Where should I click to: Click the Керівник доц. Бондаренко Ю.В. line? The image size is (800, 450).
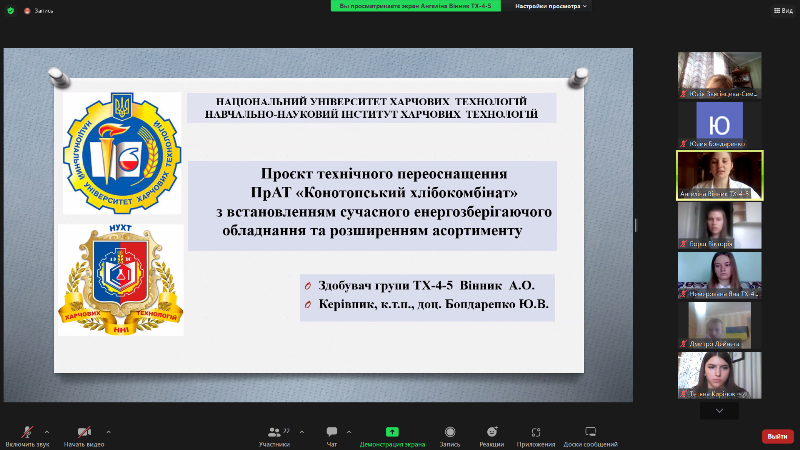click(x=434, y=304)
